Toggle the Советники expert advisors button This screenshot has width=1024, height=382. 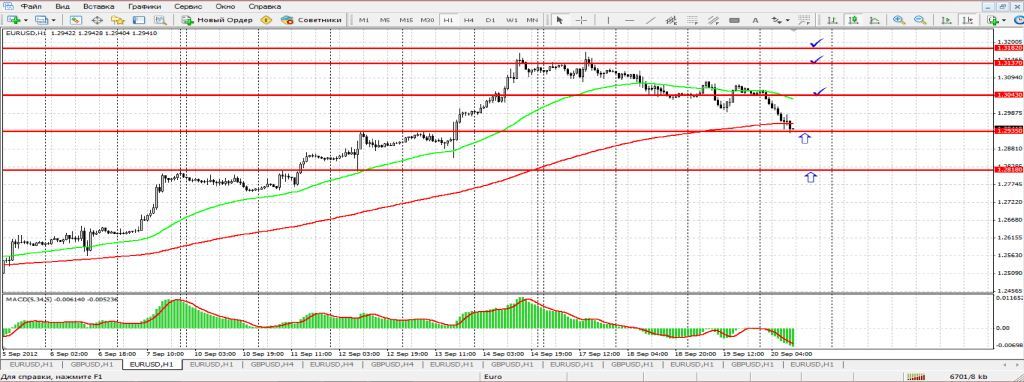(312, 20)
